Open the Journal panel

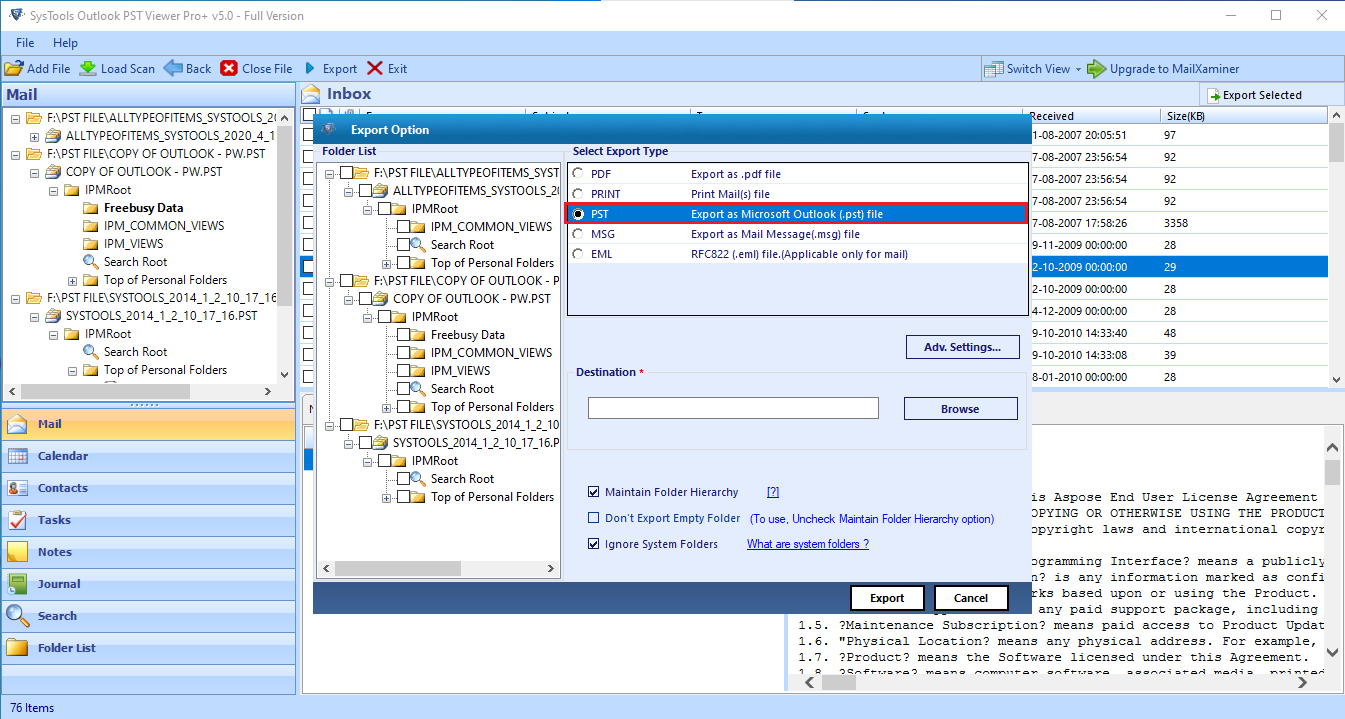60,583
